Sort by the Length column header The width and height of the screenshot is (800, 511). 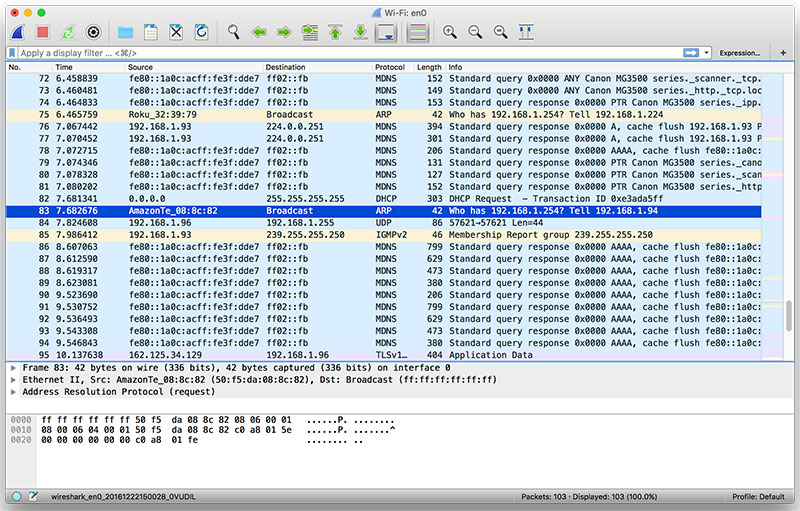pyautogui.click(x=430, y=67)
